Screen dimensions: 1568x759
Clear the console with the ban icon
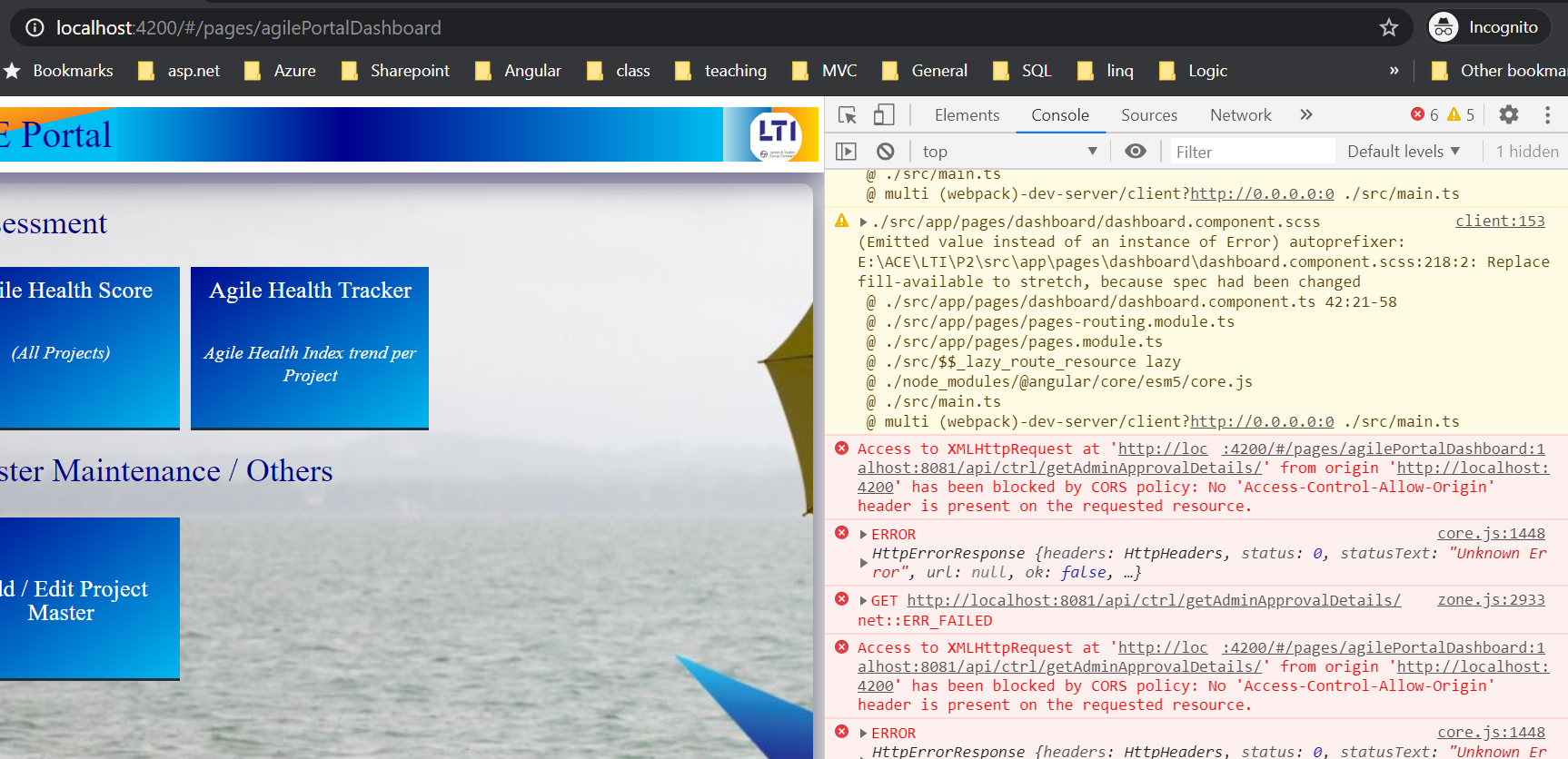(x=886, y=152)
